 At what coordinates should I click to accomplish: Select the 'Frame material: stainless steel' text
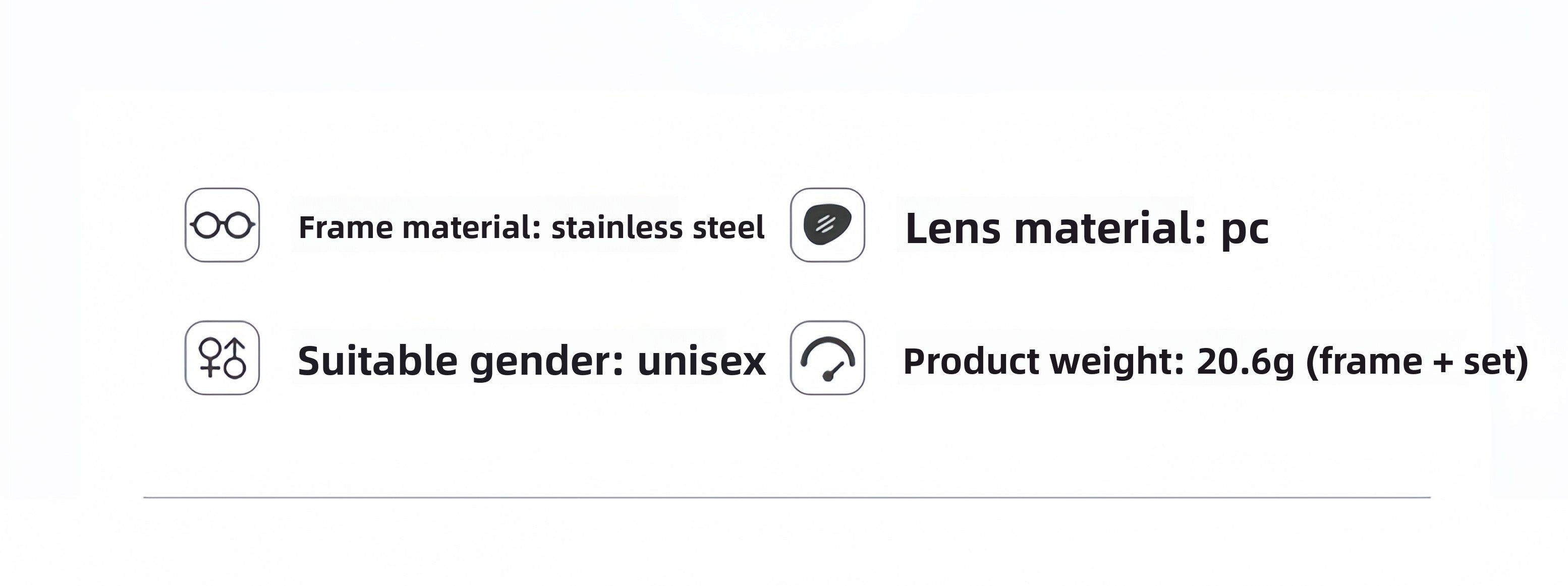click(x=531, y=227)
